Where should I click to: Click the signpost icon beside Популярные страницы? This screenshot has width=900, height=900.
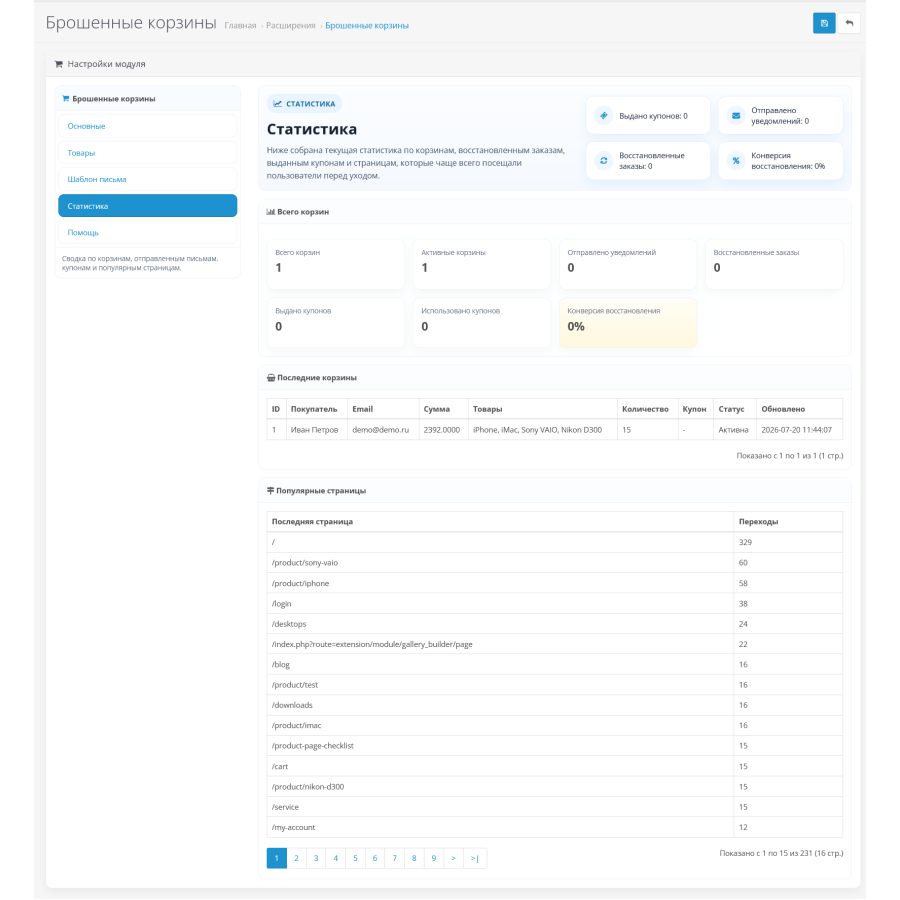(x=270, y=491)
